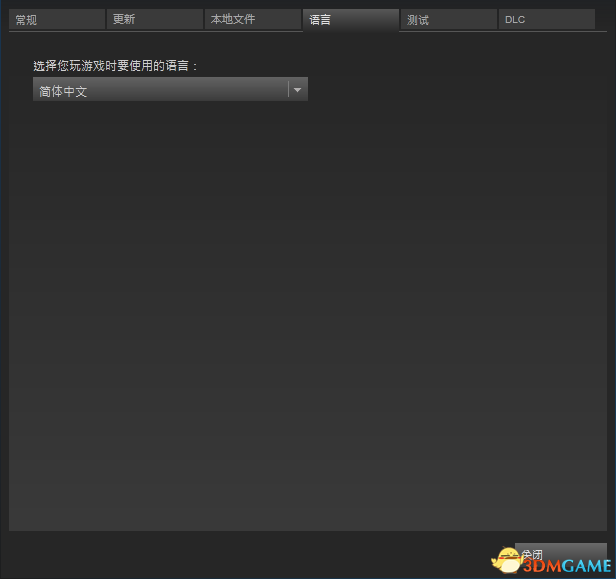The image size is (616, 579).
Task: Click the 选择您玩游戏时要使用的语言 label
Action: tap(116, 66)
